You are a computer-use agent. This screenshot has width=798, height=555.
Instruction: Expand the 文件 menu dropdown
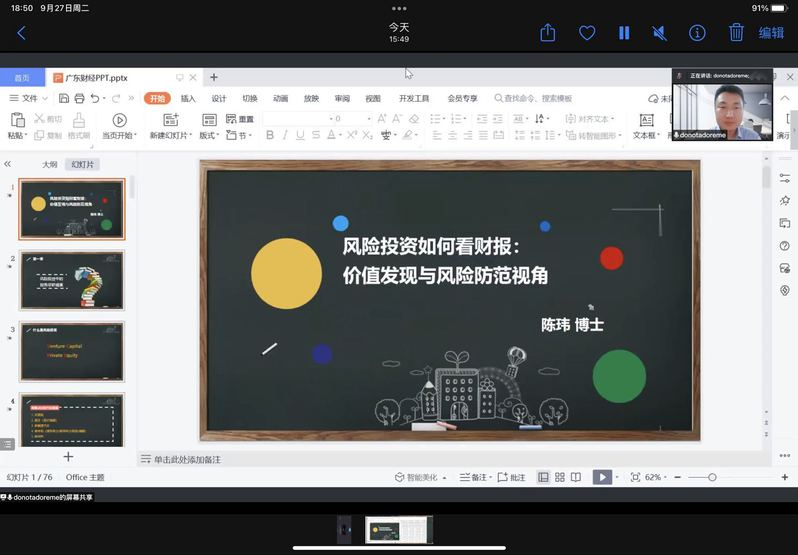(28, 98)
